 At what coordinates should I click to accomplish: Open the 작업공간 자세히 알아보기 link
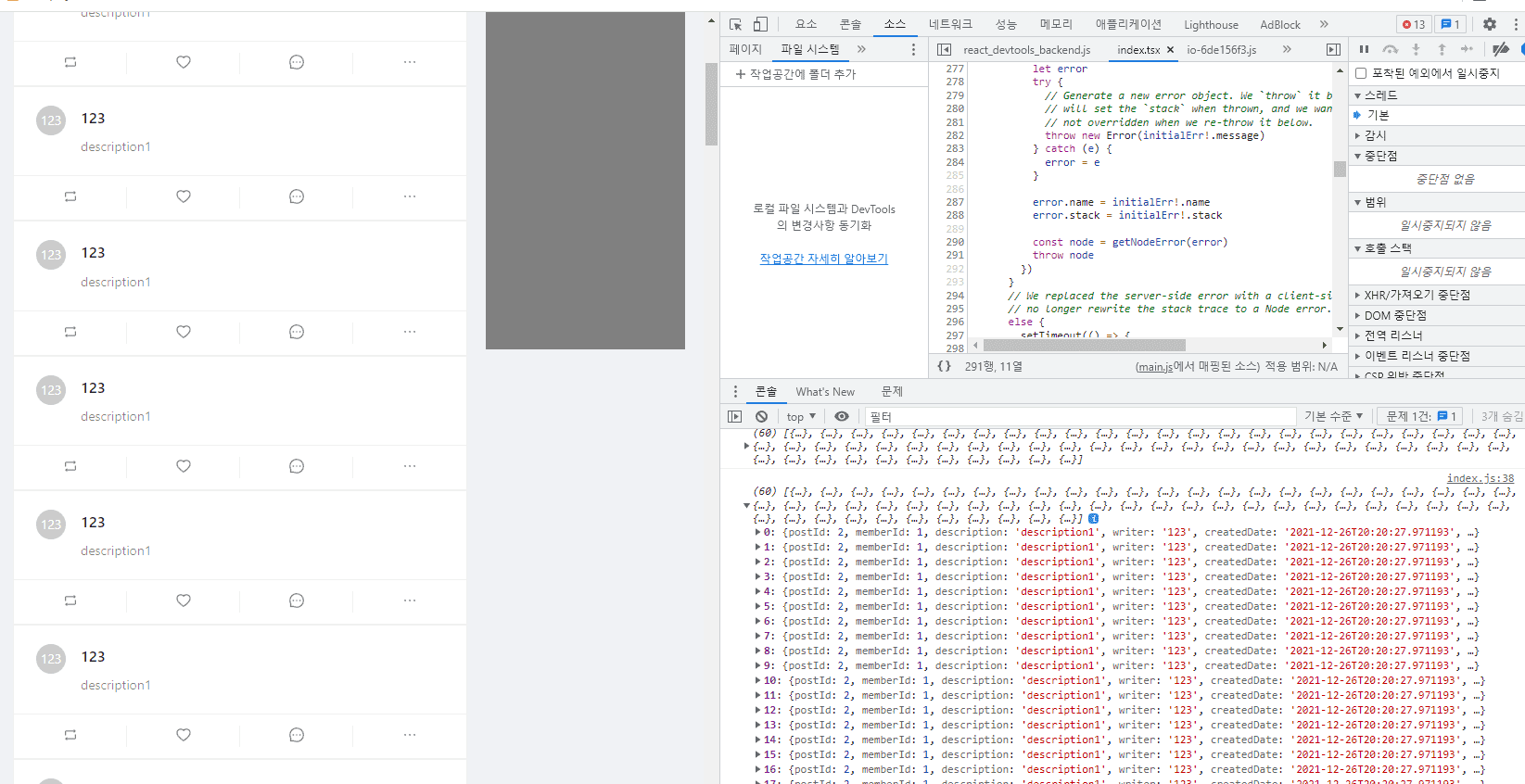[823, 259]
